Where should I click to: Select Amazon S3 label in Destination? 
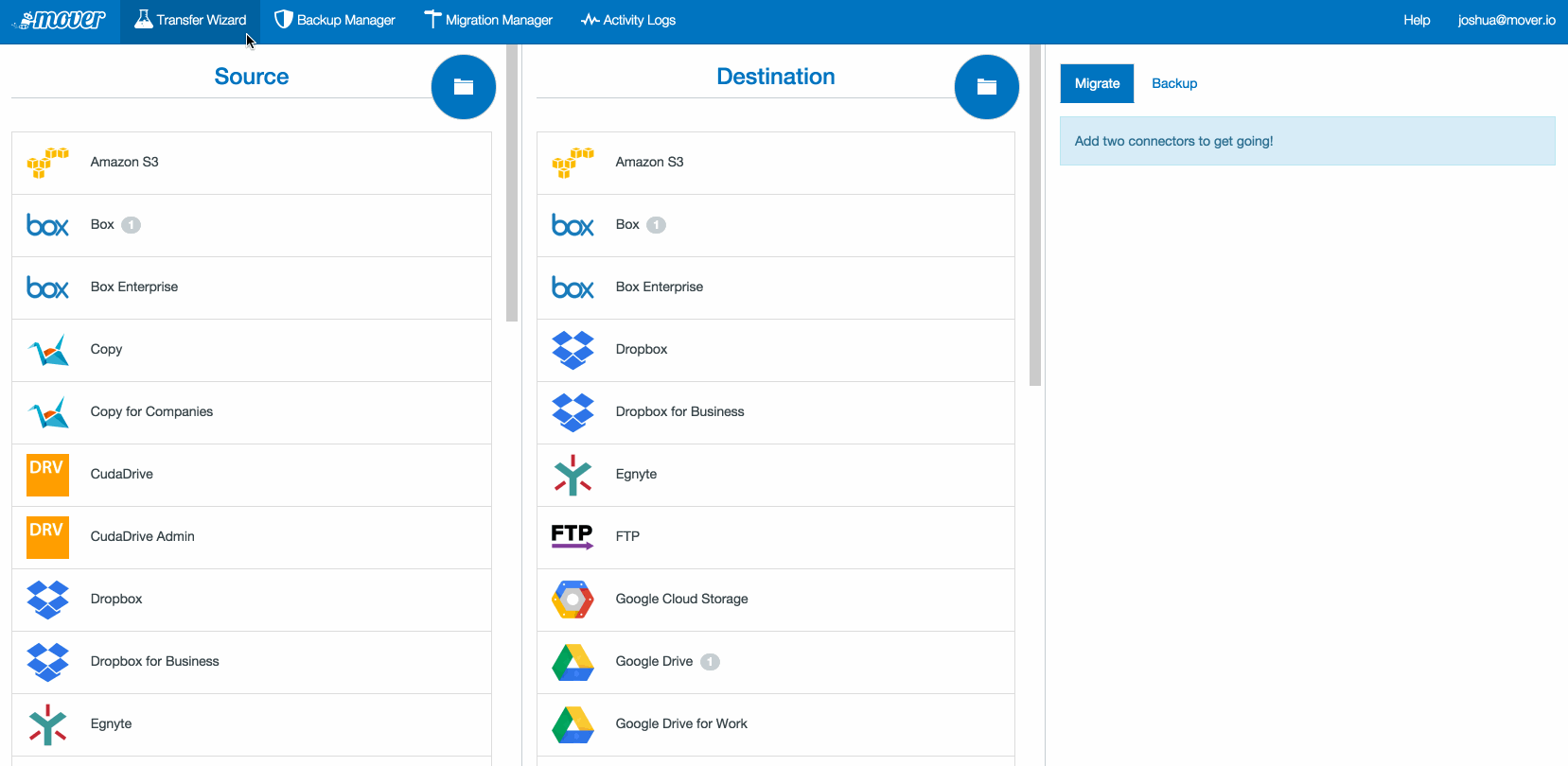[x=650, y=162]
